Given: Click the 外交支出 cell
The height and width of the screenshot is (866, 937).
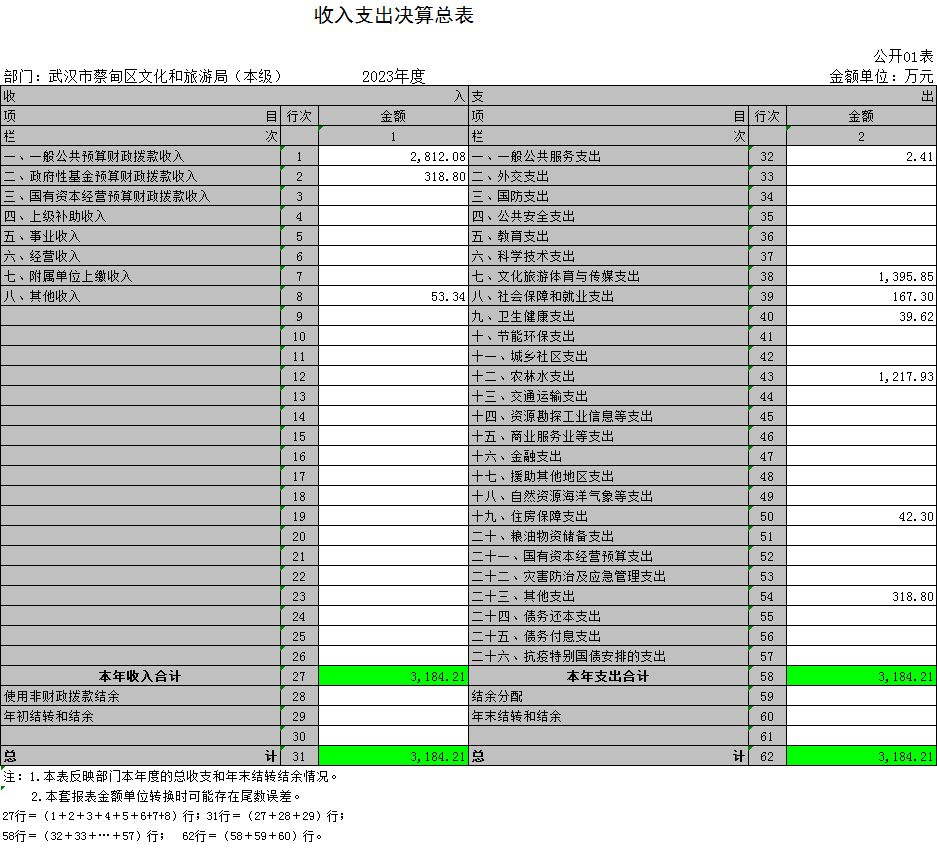Looking at the screenshot, I should point(609,176).
